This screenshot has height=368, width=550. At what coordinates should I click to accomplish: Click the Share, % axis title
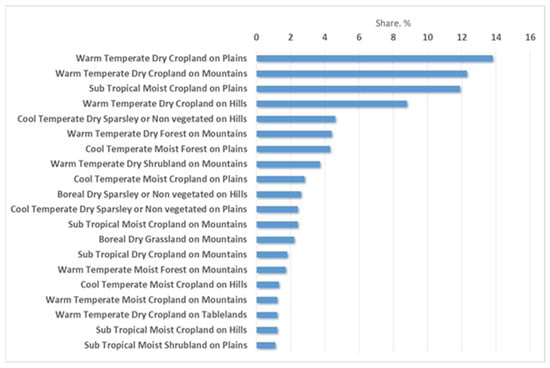pos(393,24)
